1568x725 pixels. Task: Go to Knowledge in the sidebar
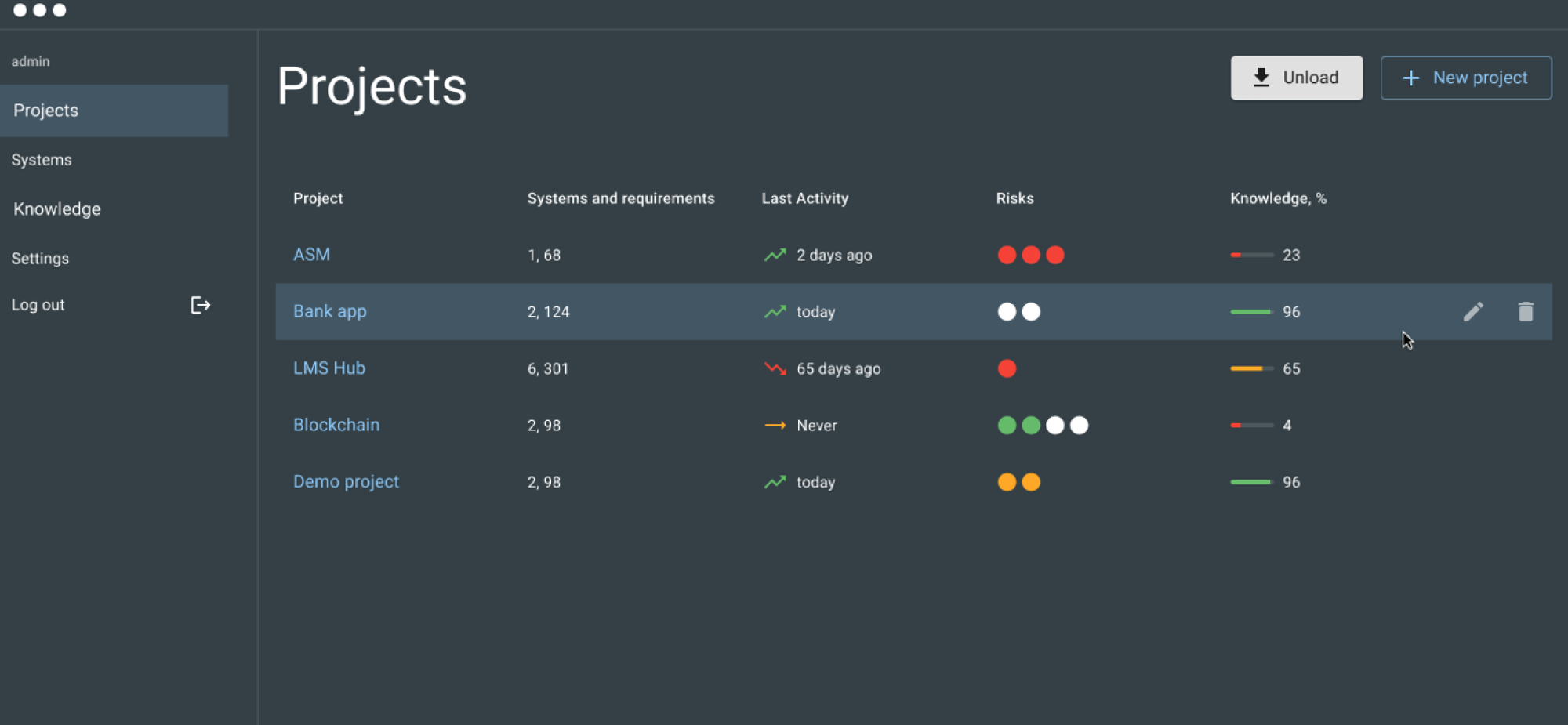coord(56,209)
